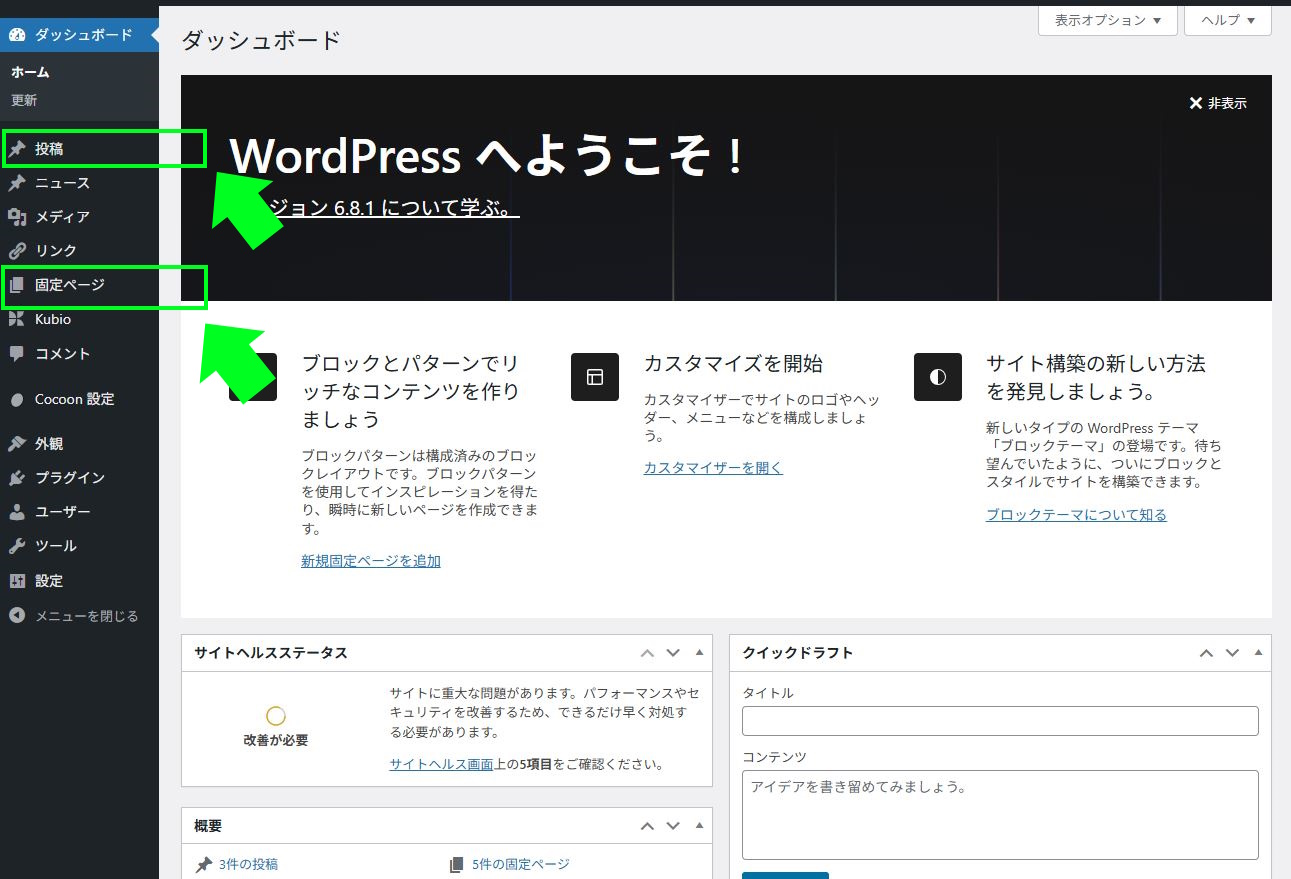Viewport: 1291px width, 879px height.
Task: Collapse the クイックドラフト panel
Action: coord(1258,653)
